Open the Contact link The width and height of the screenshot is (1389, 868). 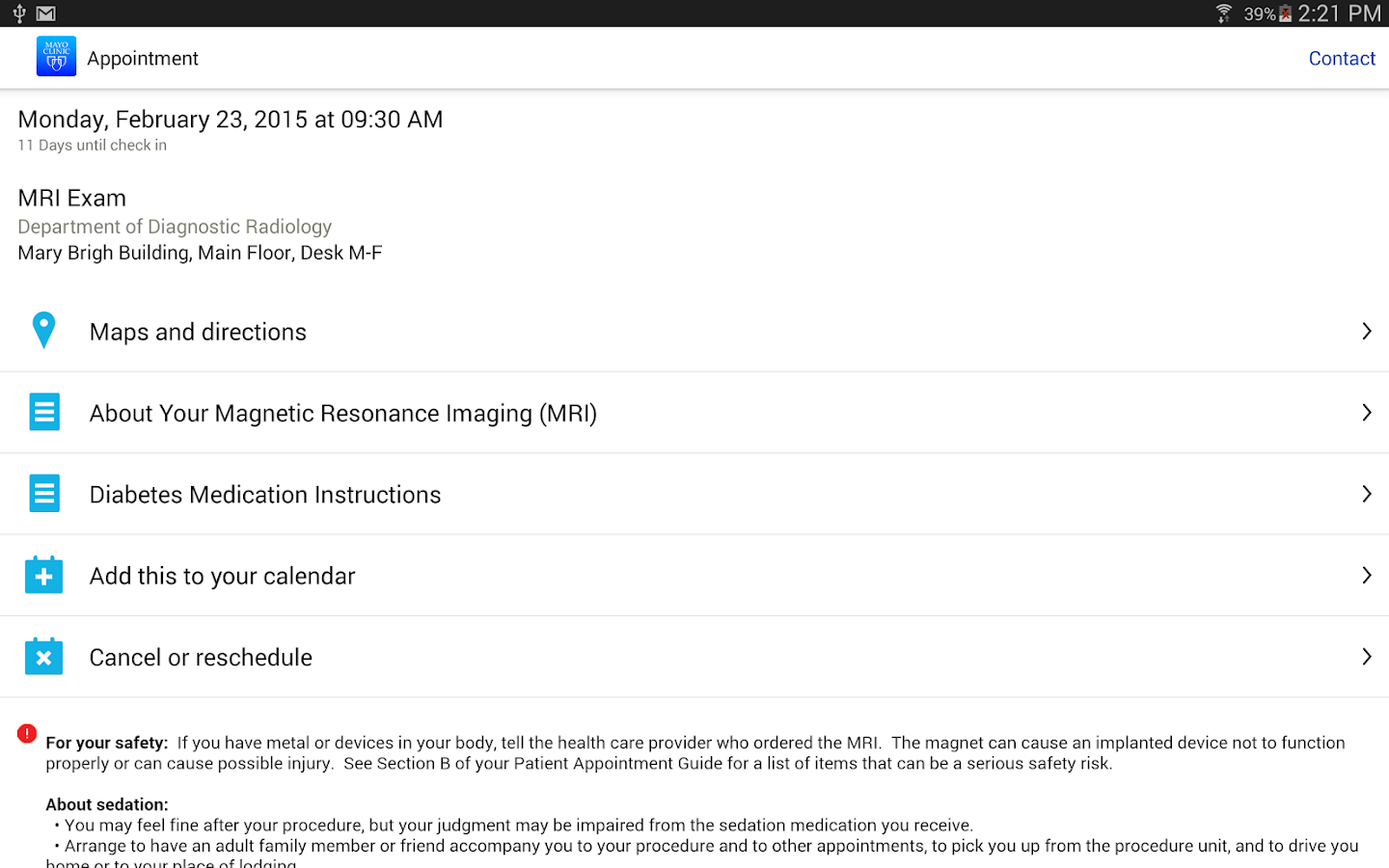pyautogui.click(x=1341, y=59)
